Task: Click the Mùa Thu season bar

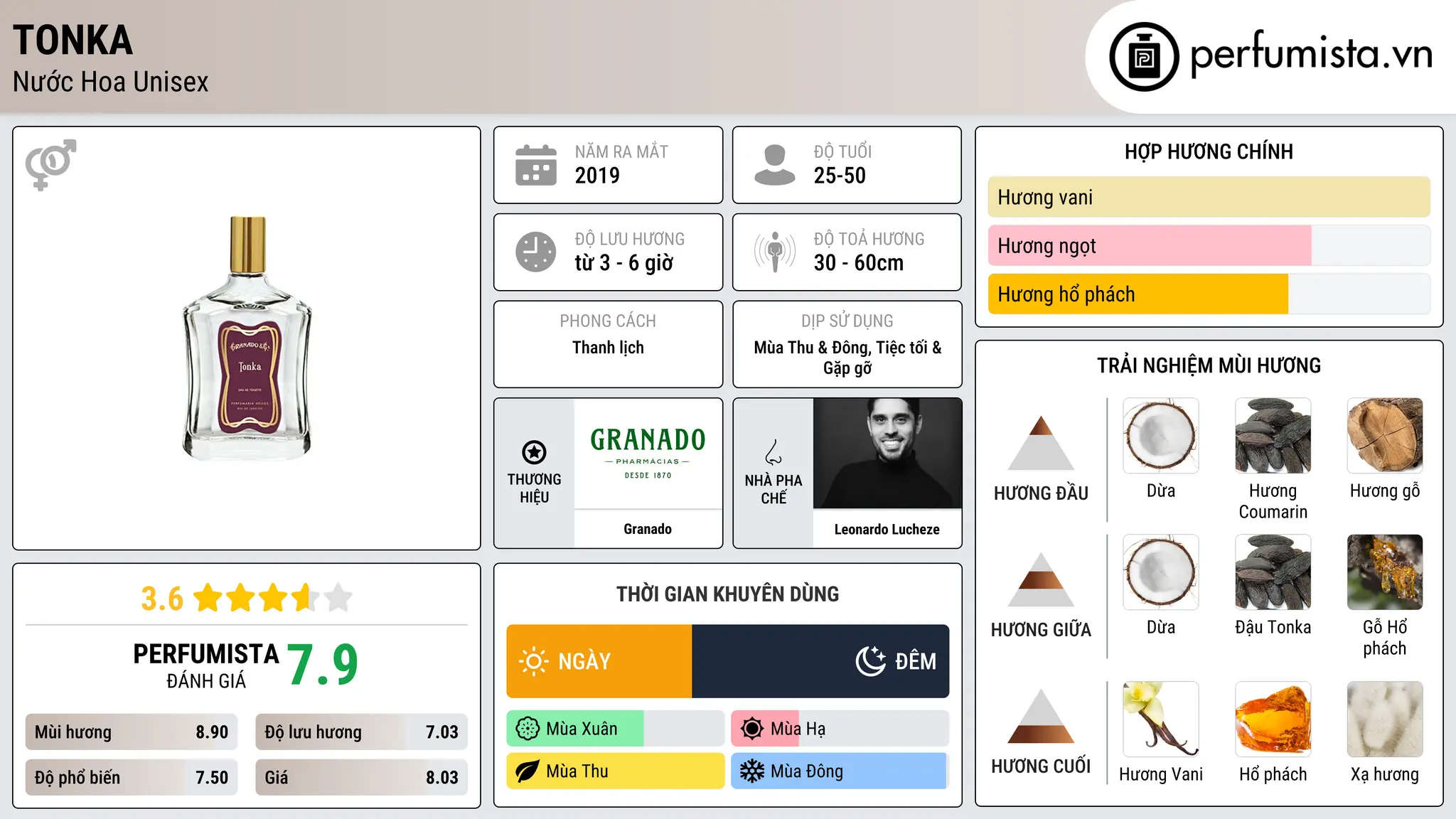Action: [x=616, y=771]
